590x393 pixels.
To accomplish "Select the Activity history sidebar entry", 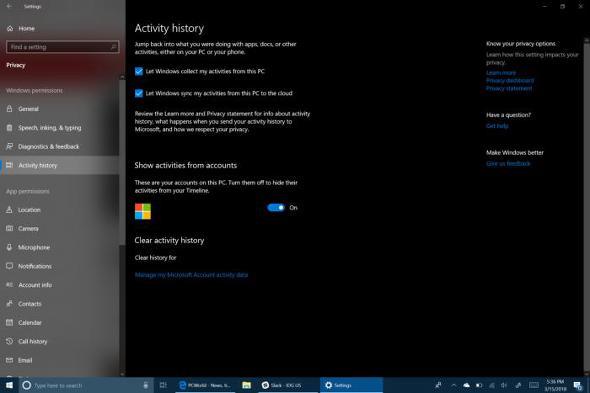I will [x=60, y=165].
